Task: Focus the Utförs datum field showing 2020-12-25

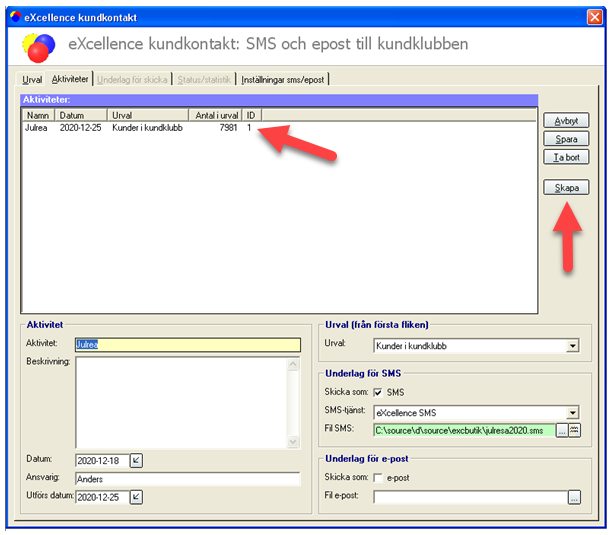Action: [x=102, y=497]
